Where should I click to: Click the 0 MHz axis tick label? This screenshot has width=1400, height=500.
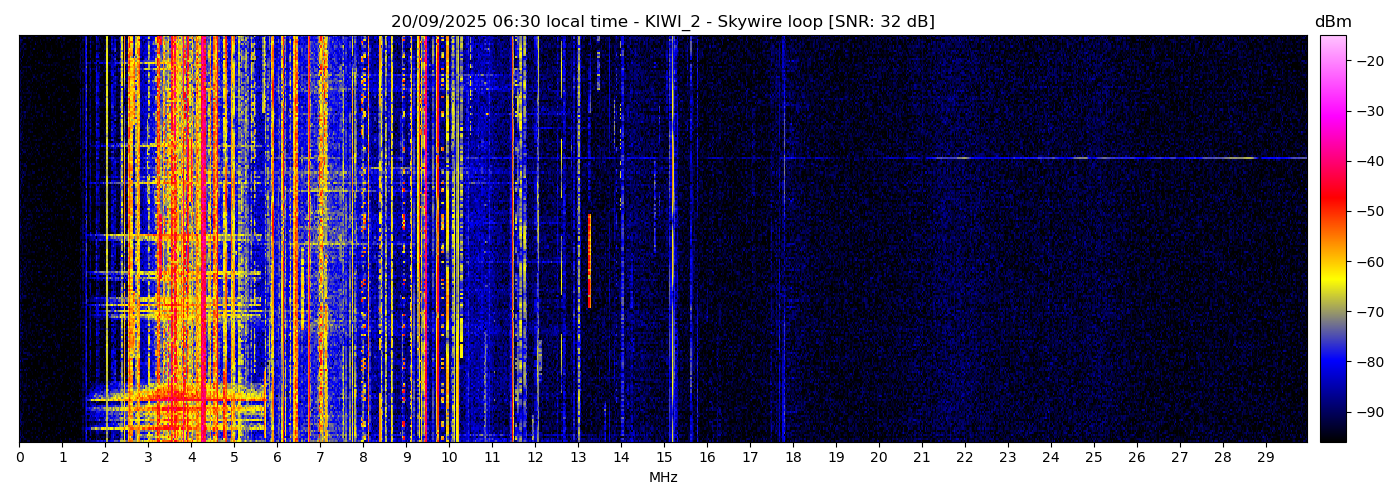tap(19, 458)
